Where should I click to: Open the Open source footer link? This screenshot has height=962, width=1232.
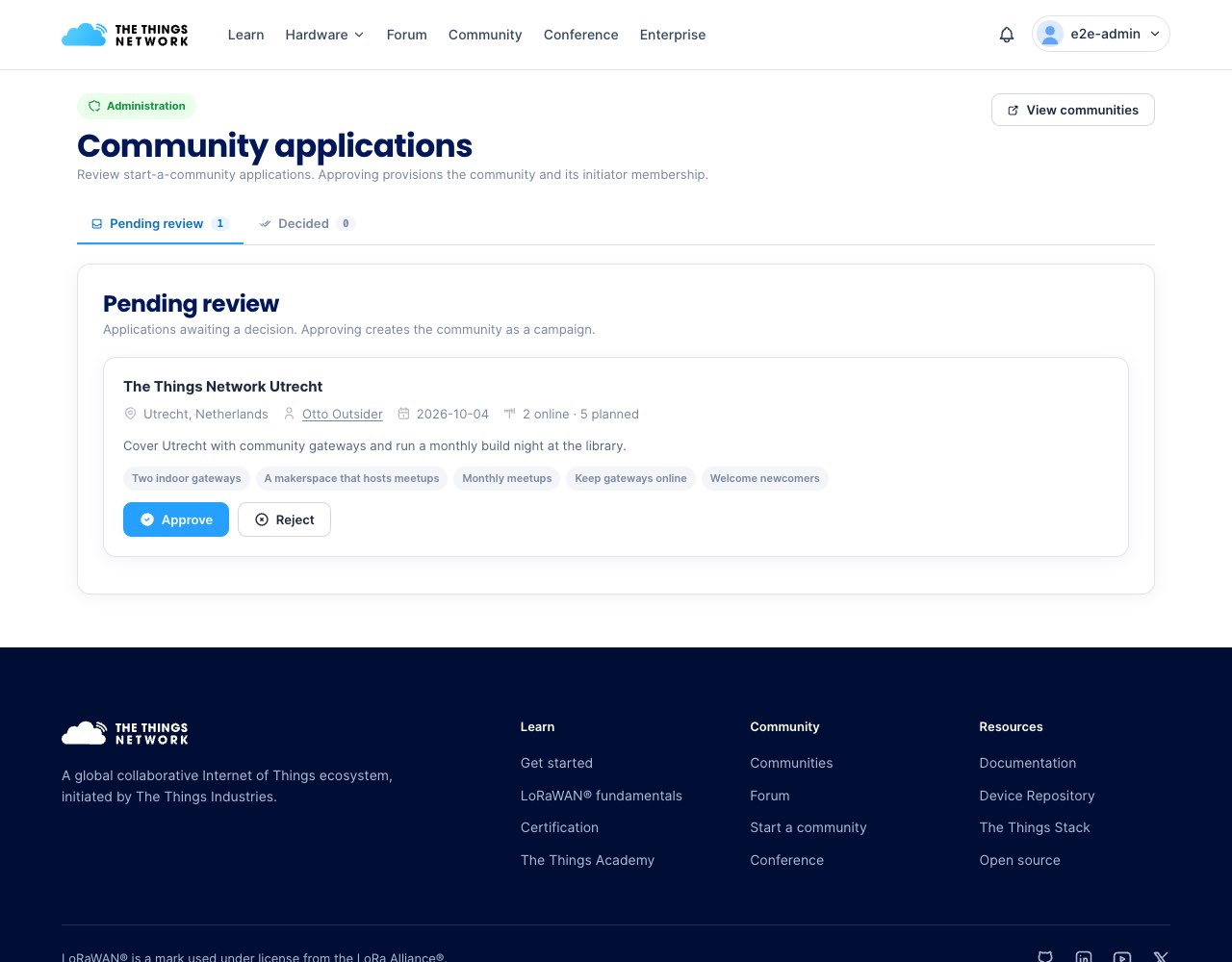click(1019, 860)
